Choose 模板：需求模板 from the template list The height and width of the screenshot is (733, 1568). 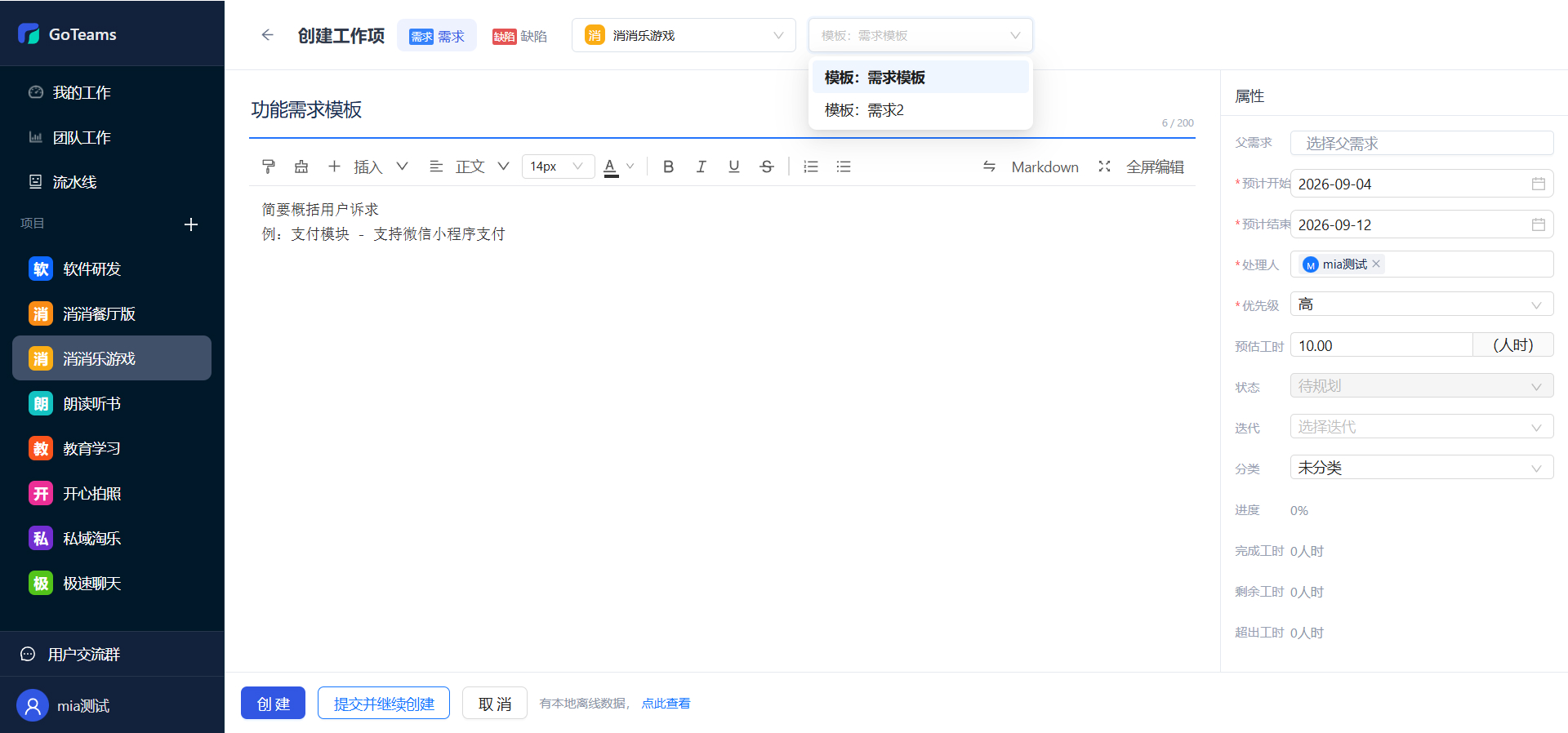[920, 78]
